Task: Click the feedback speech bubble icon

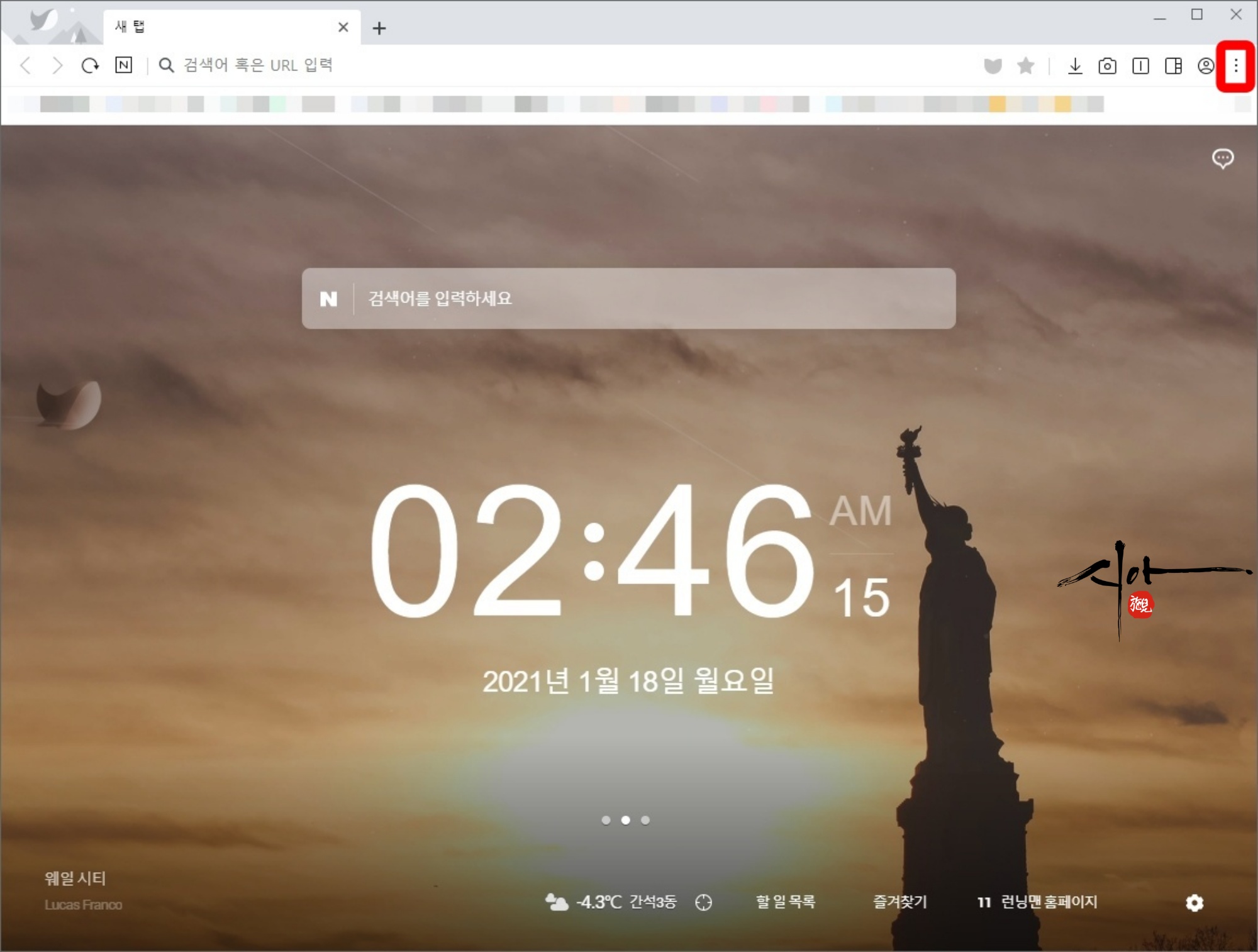Action: click(x=1222, y=158)
